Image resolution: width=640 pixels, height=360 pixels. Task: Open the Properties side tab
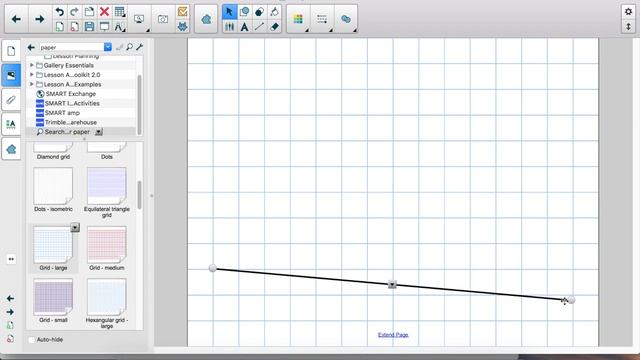tap(11, 124)
